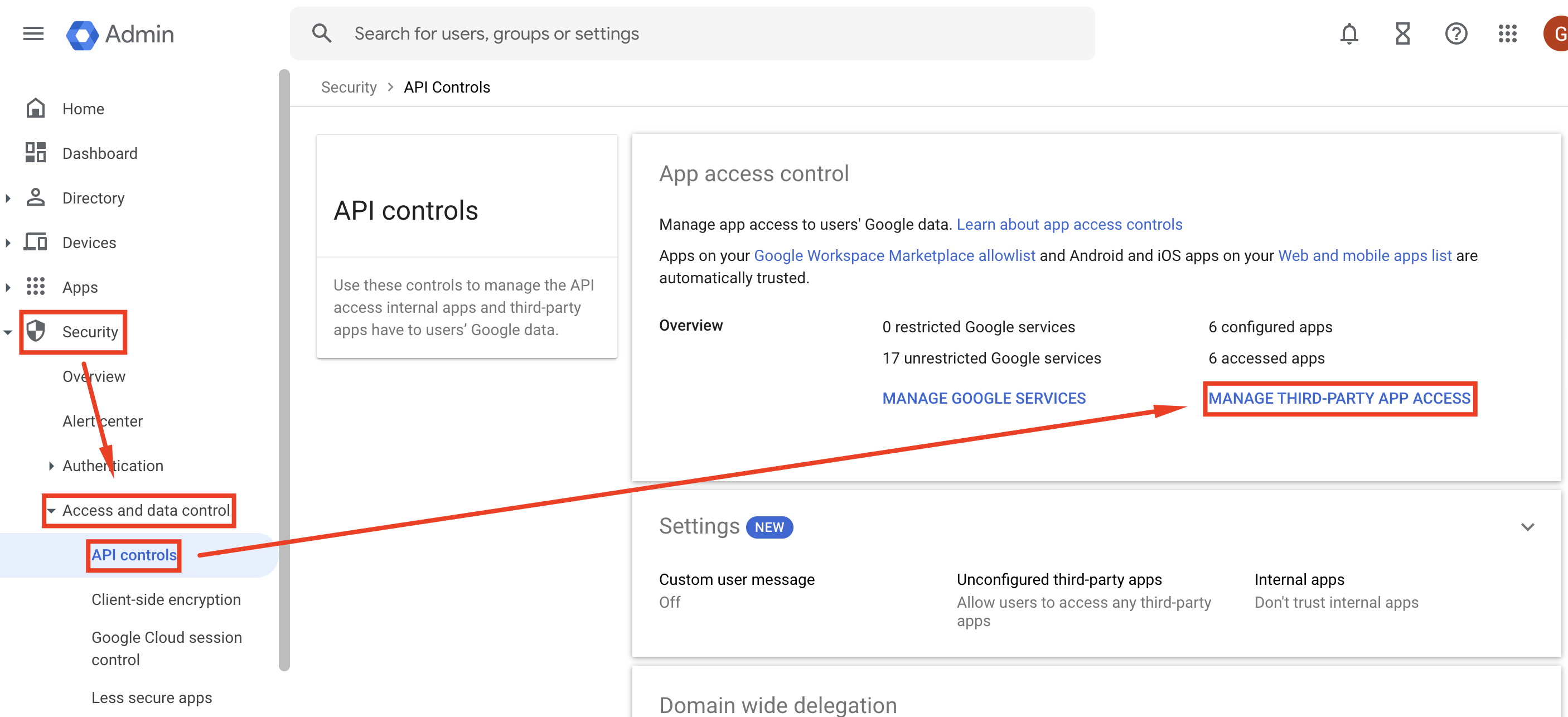Expand the Settings panel chevron
This screenshot has height=717, width=1568.
click(1527, 526)
